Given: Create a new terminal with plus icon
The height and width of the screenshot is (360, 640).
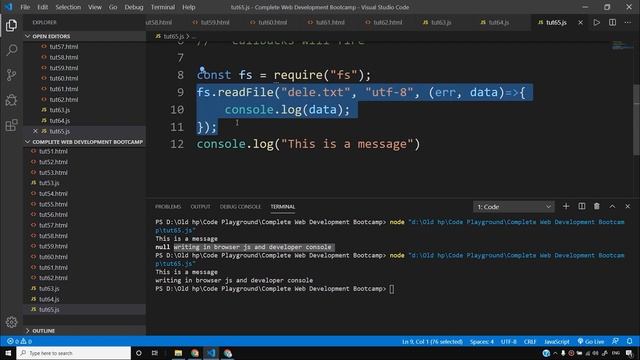Looking at the screenshot, I should [566, 207].
